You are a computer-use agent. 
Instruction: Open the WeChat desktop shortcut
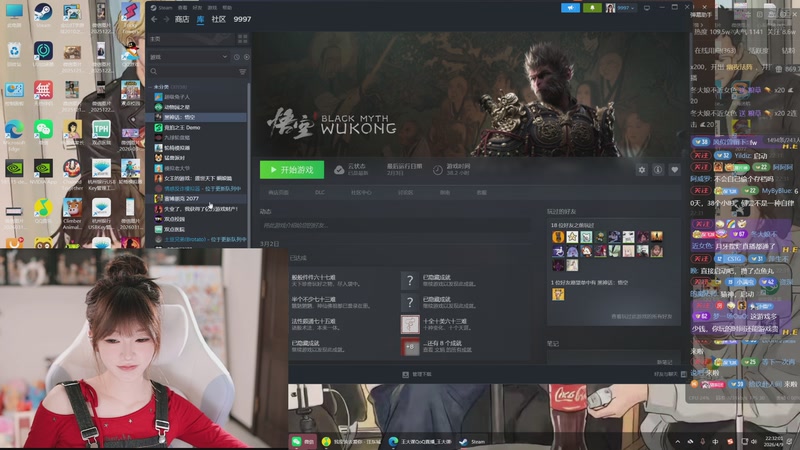[x=43, y=133]
